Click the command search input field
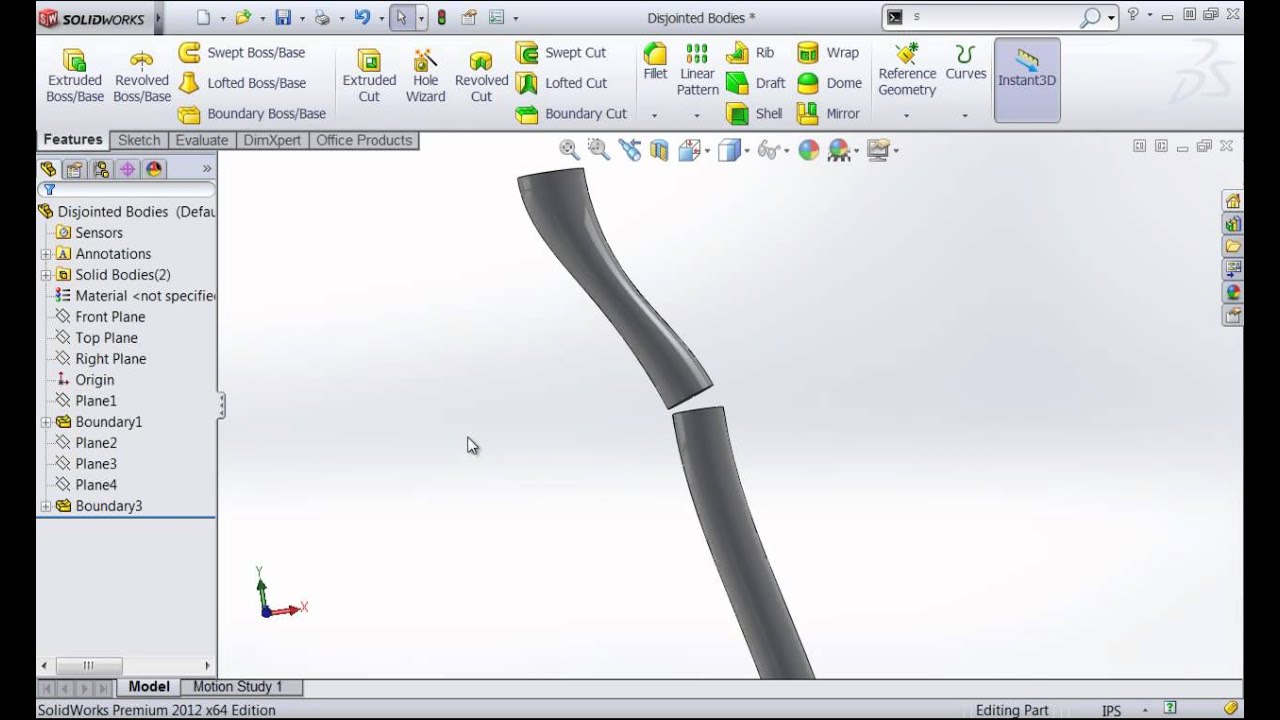 click(x=992, y=17)
